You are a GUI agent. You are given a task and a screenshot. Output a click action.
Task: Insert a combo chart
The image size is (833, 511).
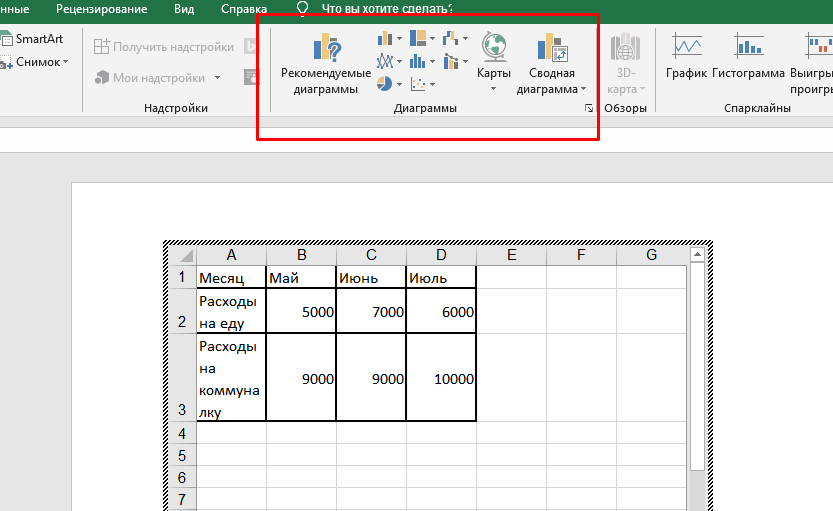pyautogui.click(x=452, y=62)
